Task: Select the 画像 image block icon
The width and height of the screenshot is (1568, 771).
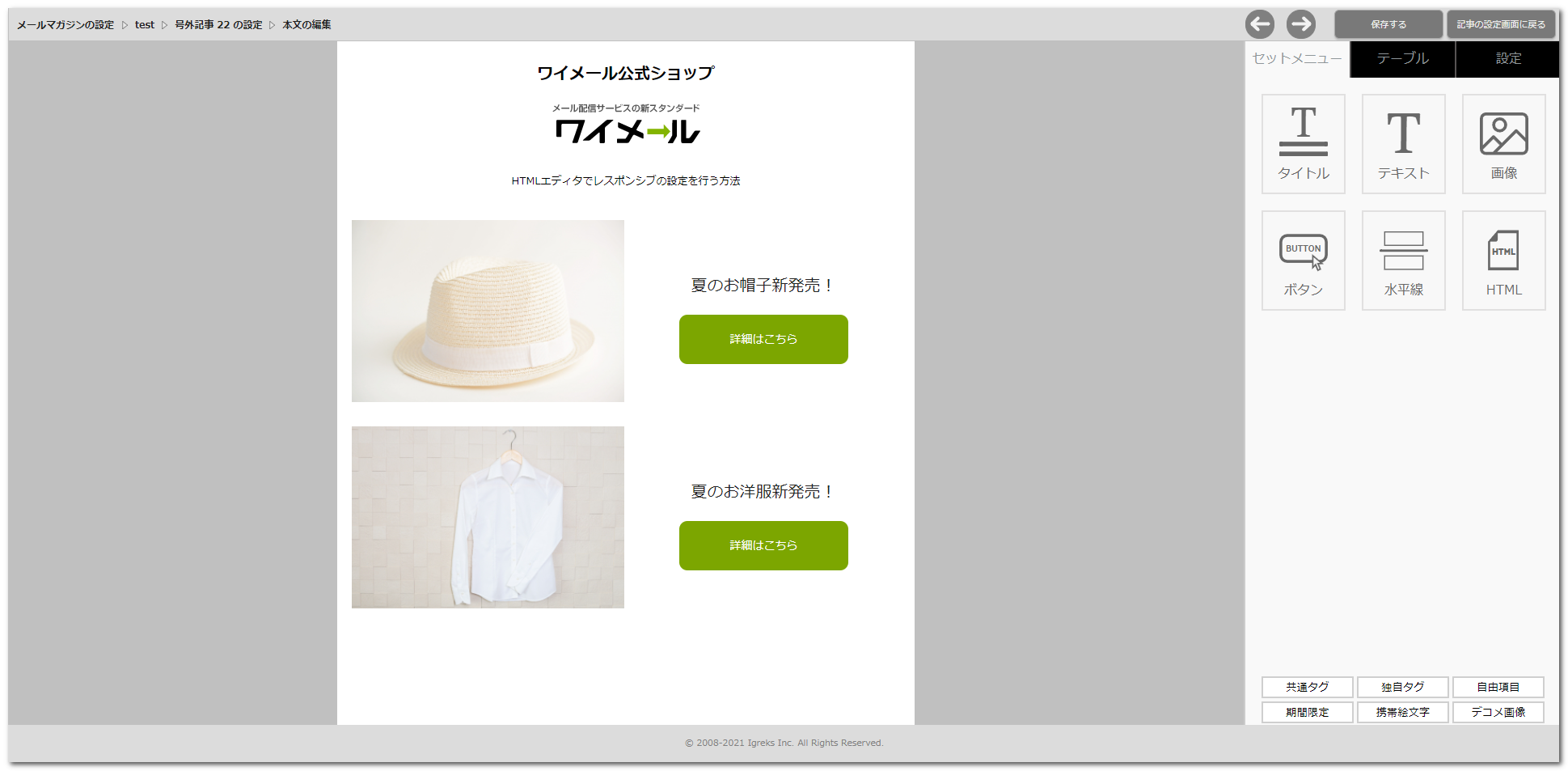Action: pyautogui.click(x=1503, y=144)
